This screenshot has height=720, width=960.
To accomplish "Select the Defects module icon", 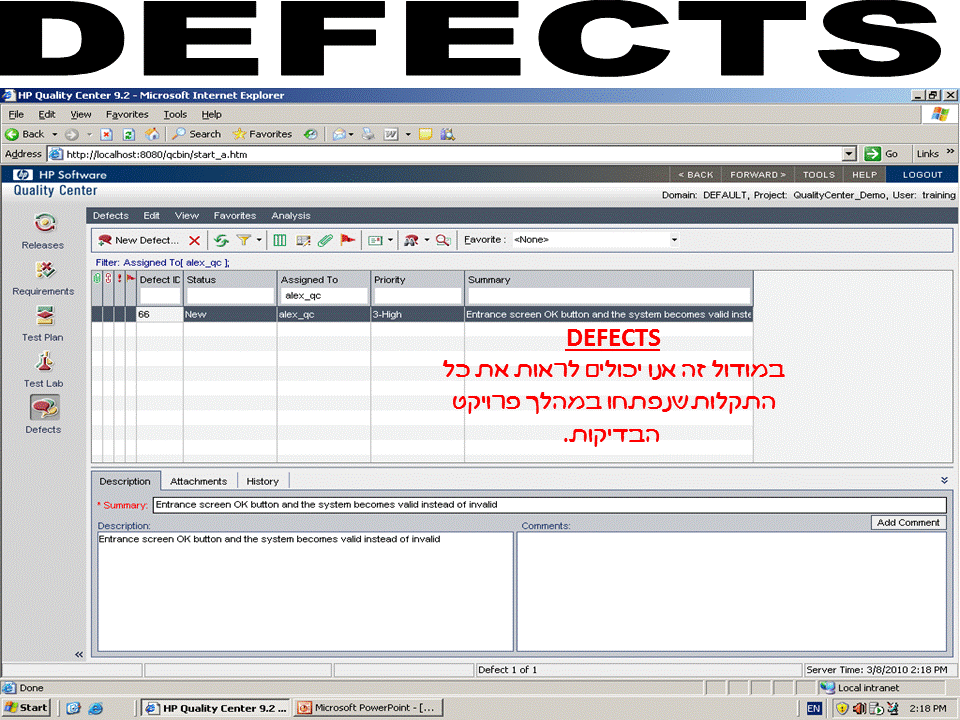I will [45, 407].
